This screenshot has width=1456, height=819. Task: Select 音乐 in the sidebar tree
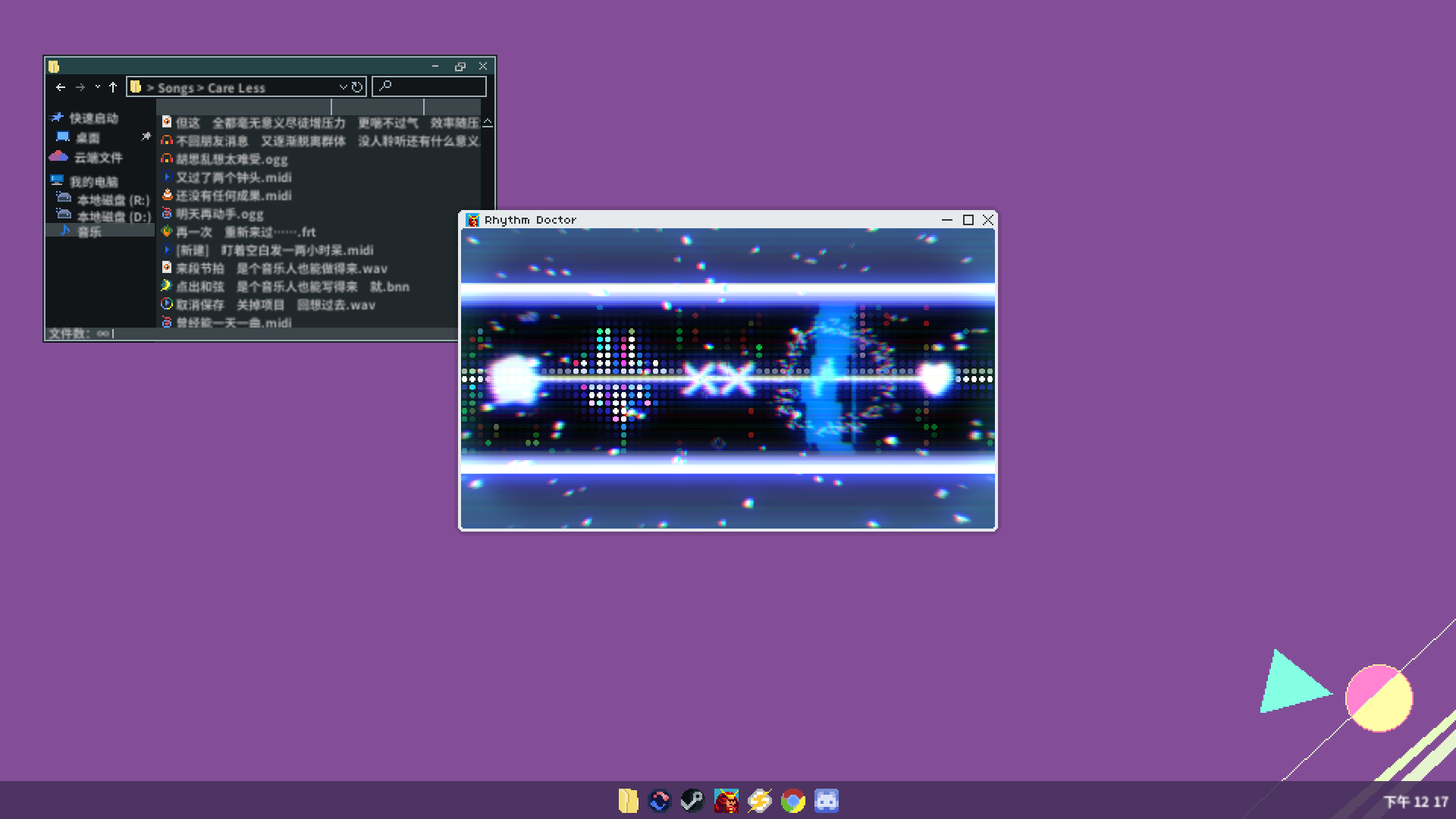click(x=89, y=232)
